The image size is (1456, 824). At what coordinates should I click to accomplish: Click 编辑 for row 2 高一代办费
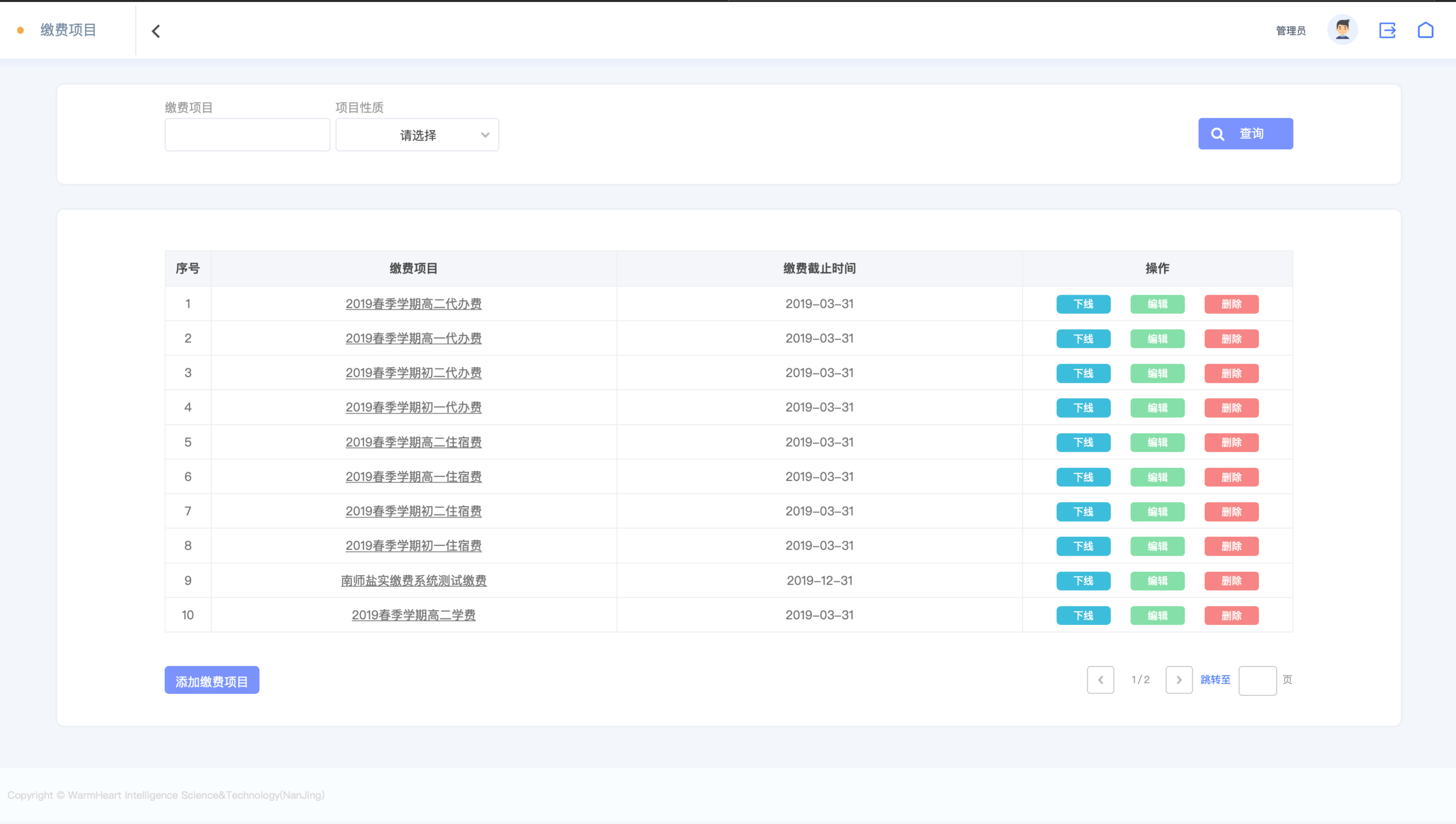point(1157,339)
